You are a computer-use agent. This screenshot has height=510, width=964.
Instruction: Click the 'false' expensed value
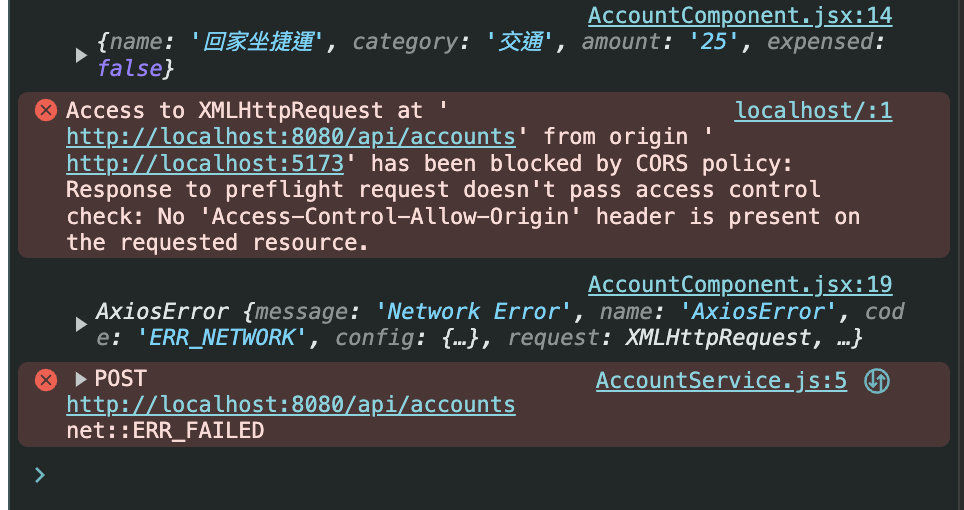coord(129,68)
